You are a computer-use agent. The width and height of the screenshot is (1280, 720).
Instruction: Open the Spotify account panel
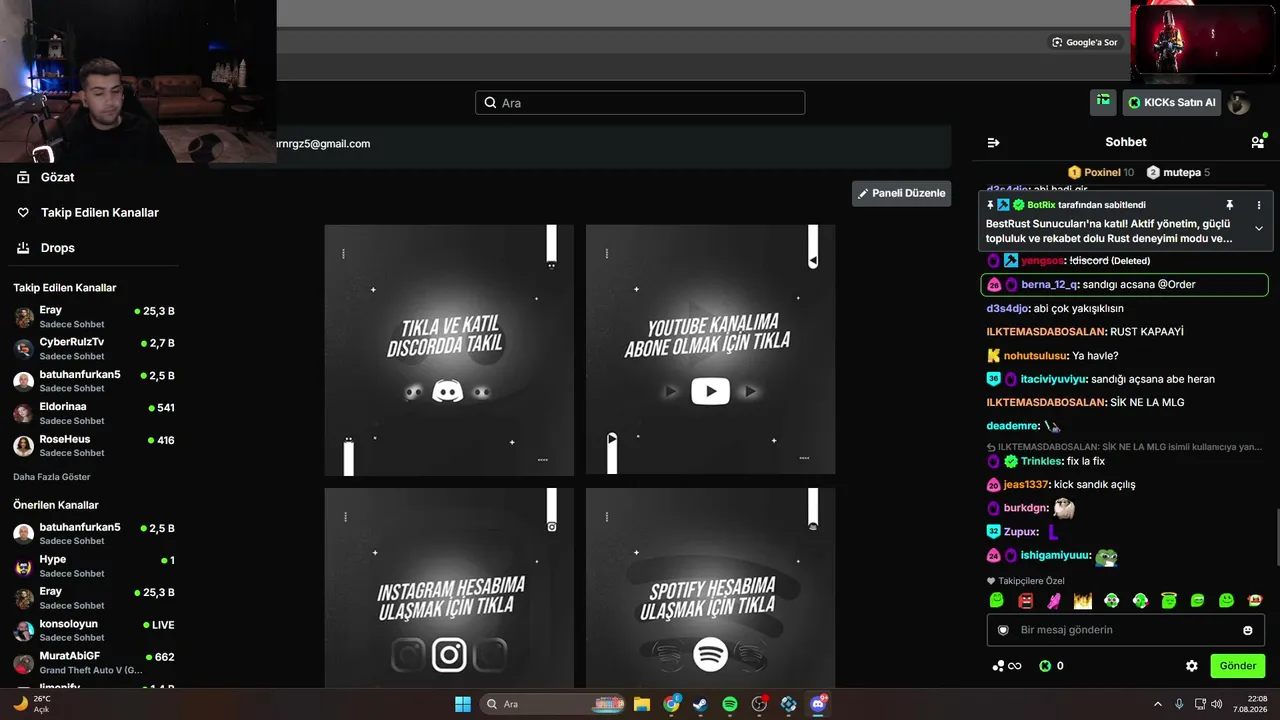710,588
